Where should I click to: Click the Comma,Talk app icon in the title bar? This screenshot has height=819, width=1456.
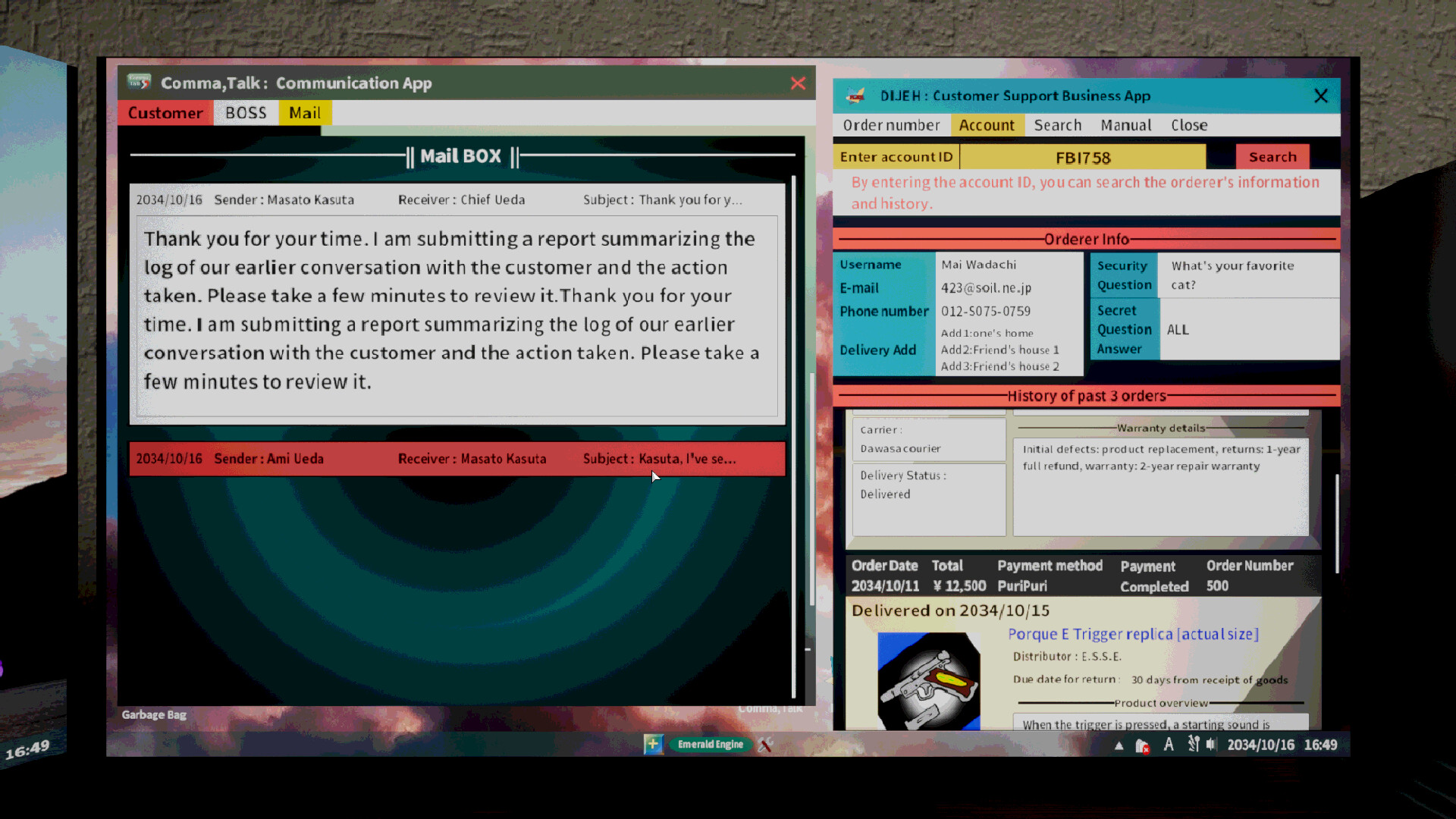[140, 83]
